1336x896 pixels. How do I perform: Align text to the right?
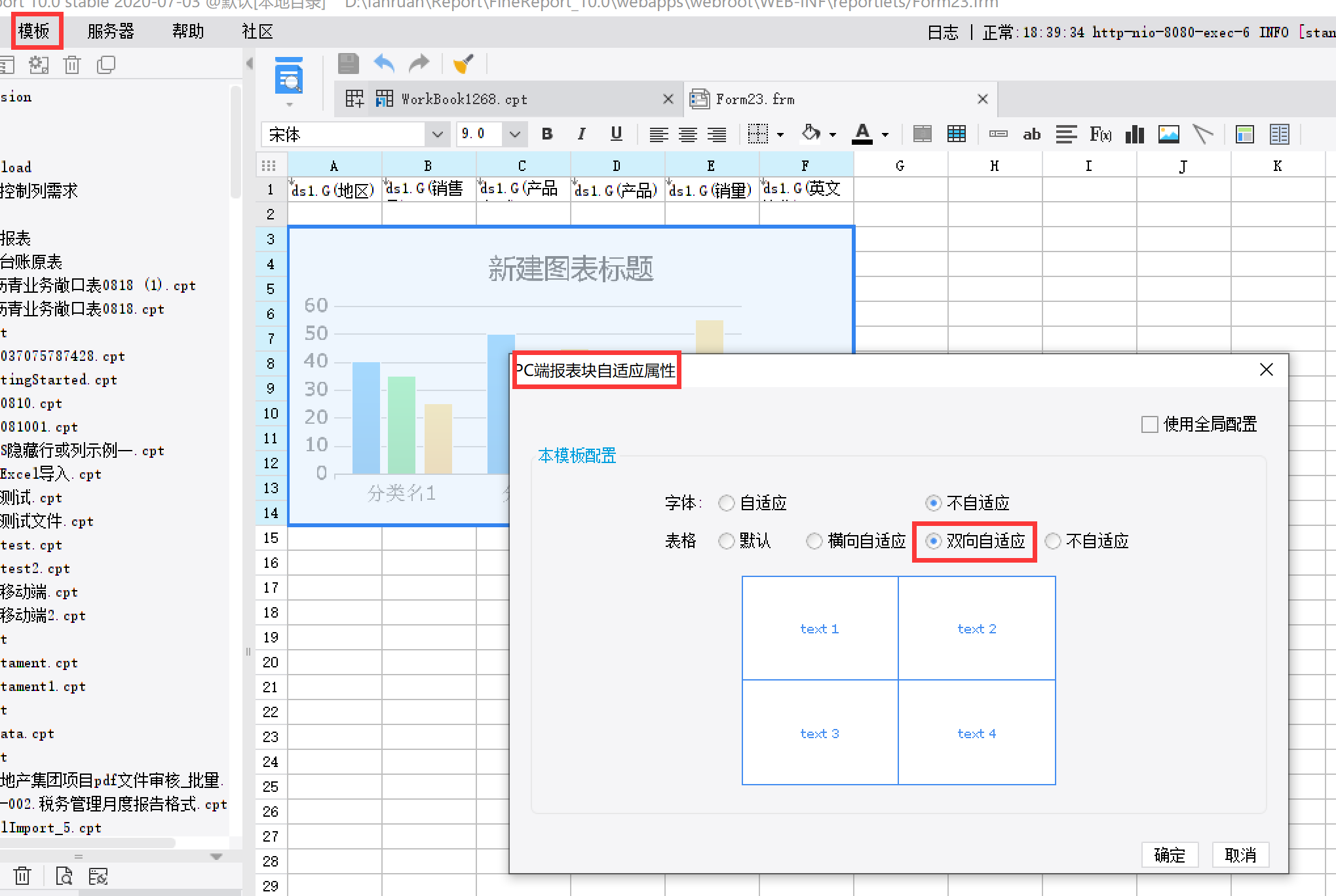(716, 135)
